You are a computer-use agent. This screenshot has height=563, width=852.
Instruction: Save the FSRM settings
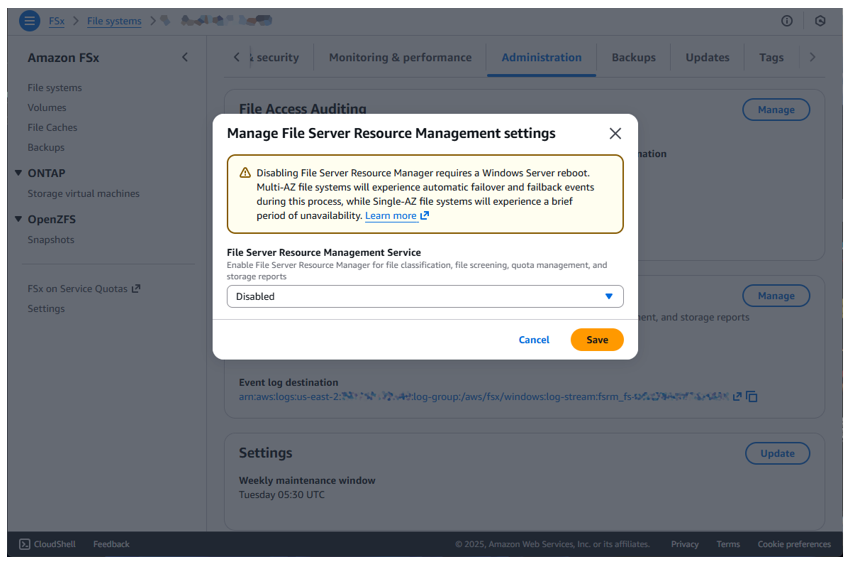[597, 340]
